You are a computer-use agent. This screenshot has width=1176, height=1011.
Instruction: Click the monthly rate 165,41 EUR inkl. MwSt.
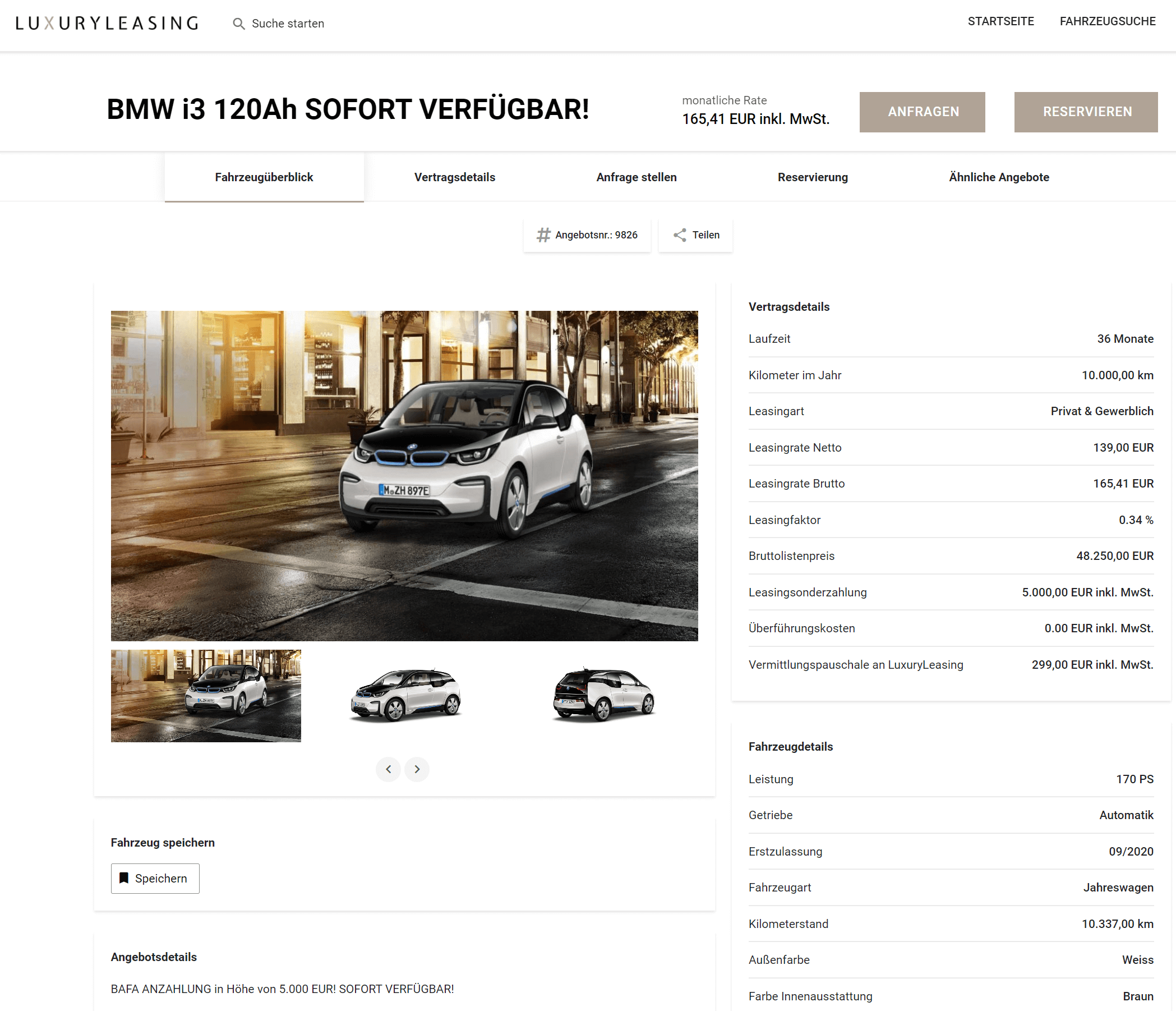click(x=755, y=119)
